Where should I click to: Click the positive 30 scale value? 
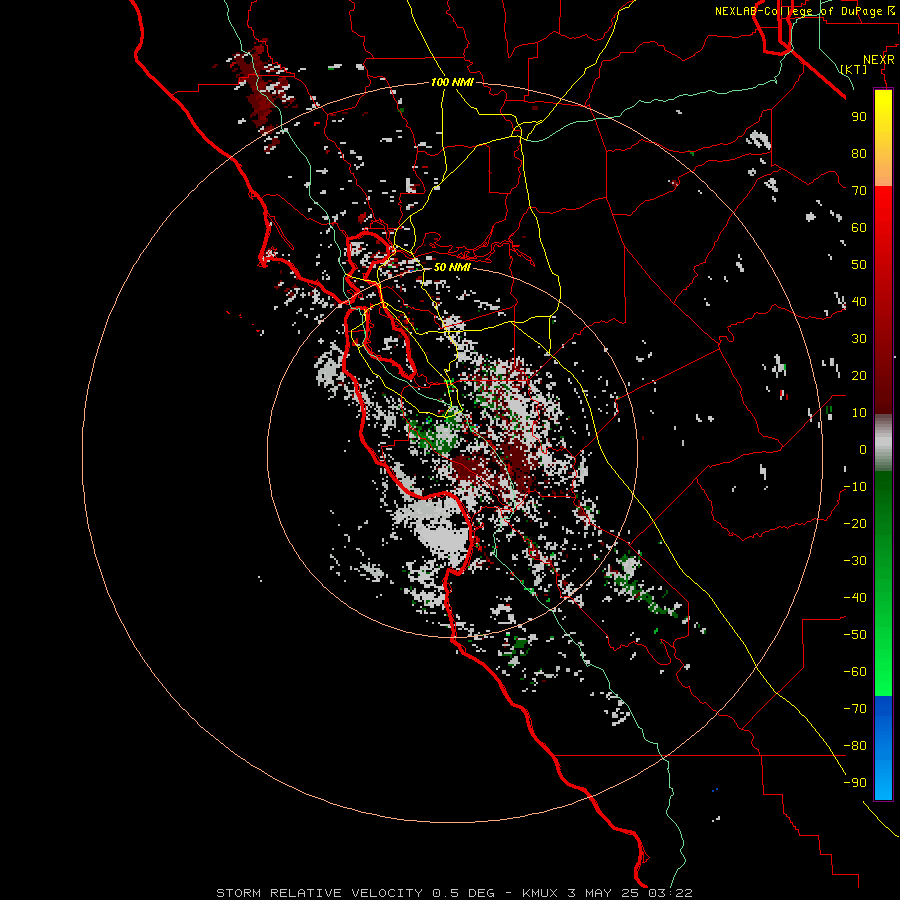point(859,339)
